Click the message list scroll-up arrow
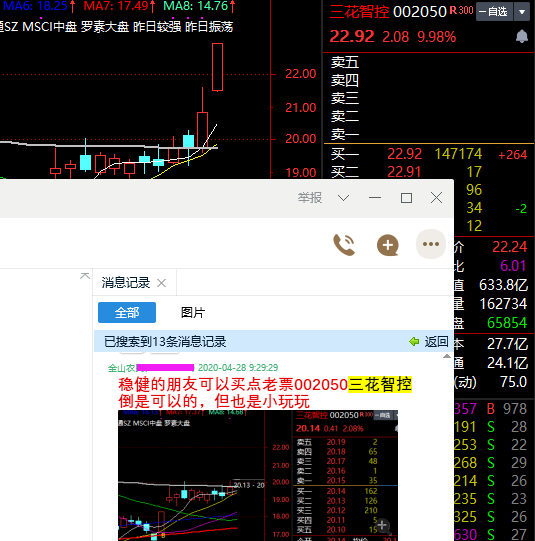This screenshot has height=541, width=535. click(447, 356)
